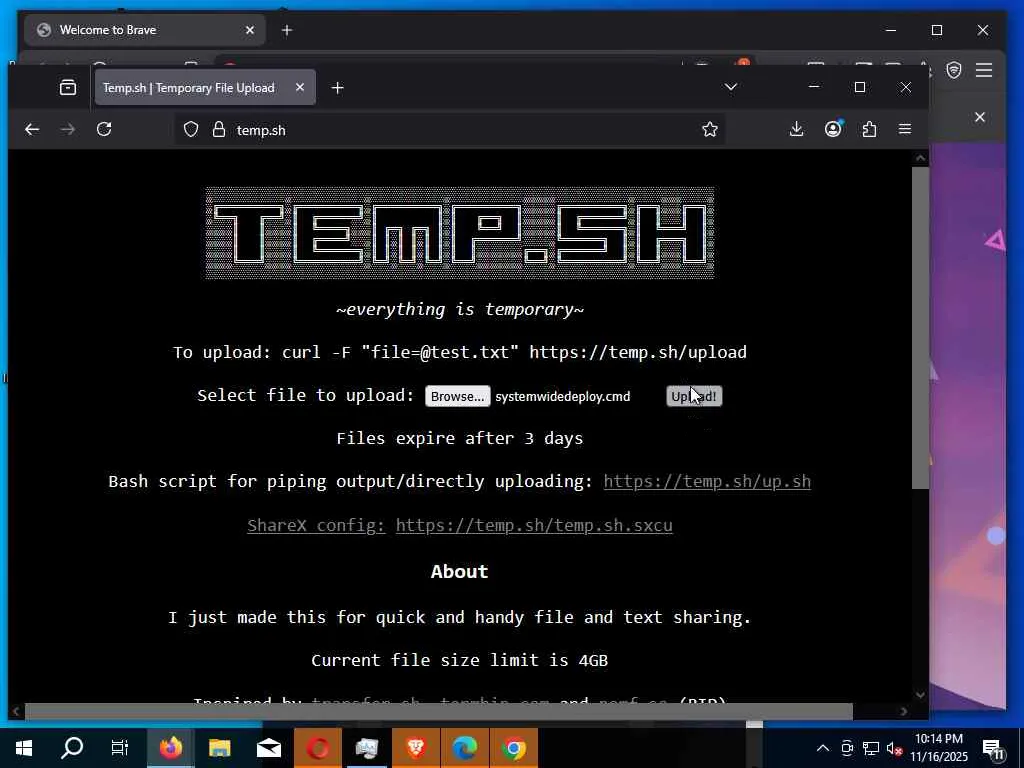The width and height of the screenshot is (1024, 768).
Task: Click scroll-down arrow of vertical scrollbar
Action: coord(920,695)
